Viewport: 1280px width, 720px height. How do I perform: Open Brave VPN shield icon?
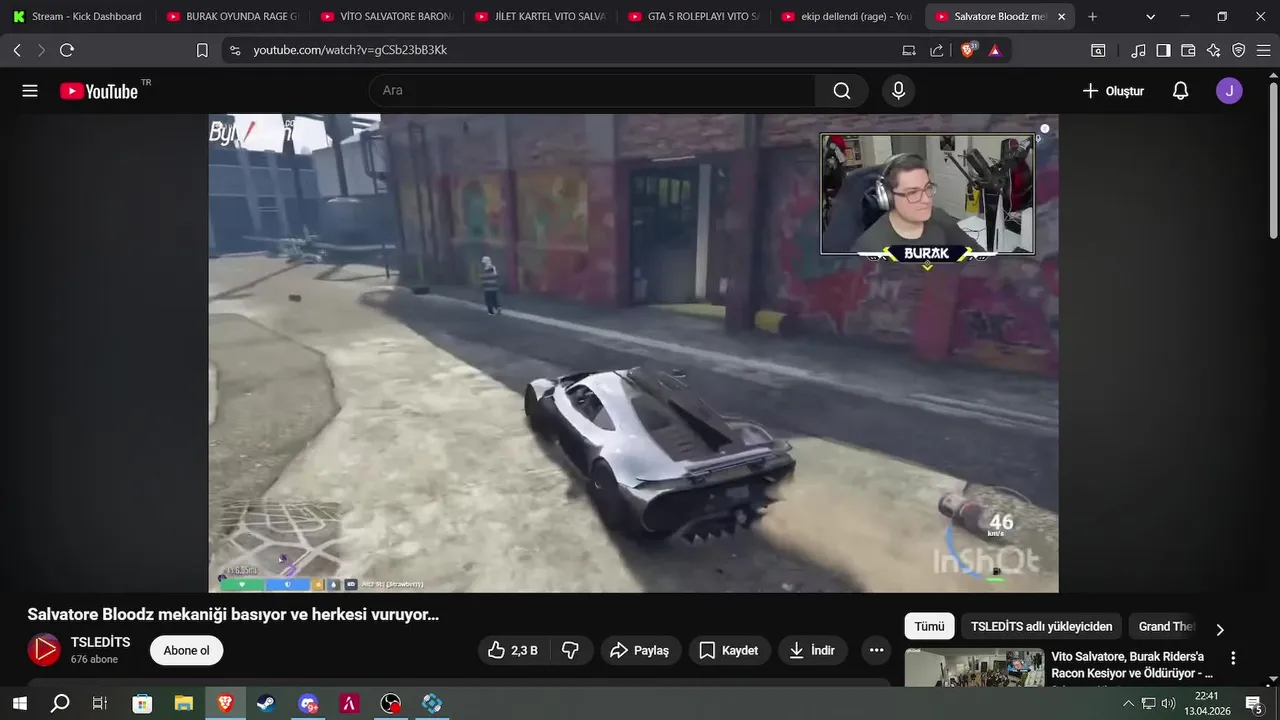(x=1238, y=50)
